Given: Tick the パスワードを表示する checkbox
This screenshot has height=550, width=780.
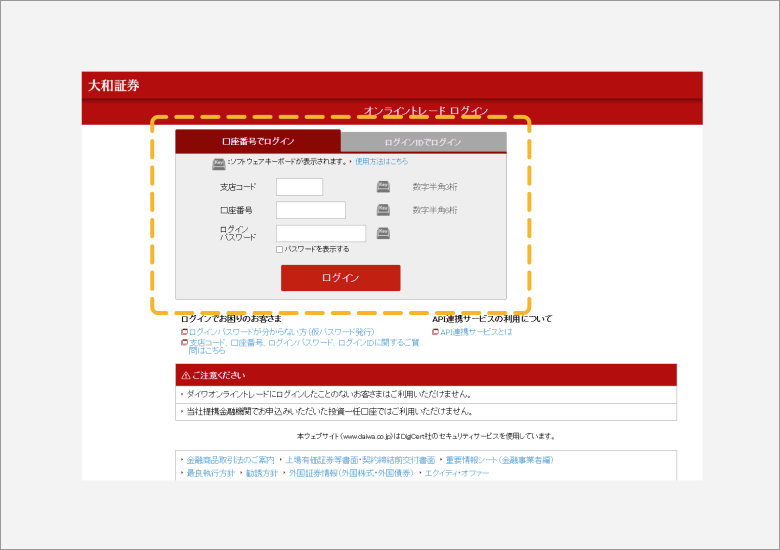Looking at the screenshot, I should (x=279, y=249).
